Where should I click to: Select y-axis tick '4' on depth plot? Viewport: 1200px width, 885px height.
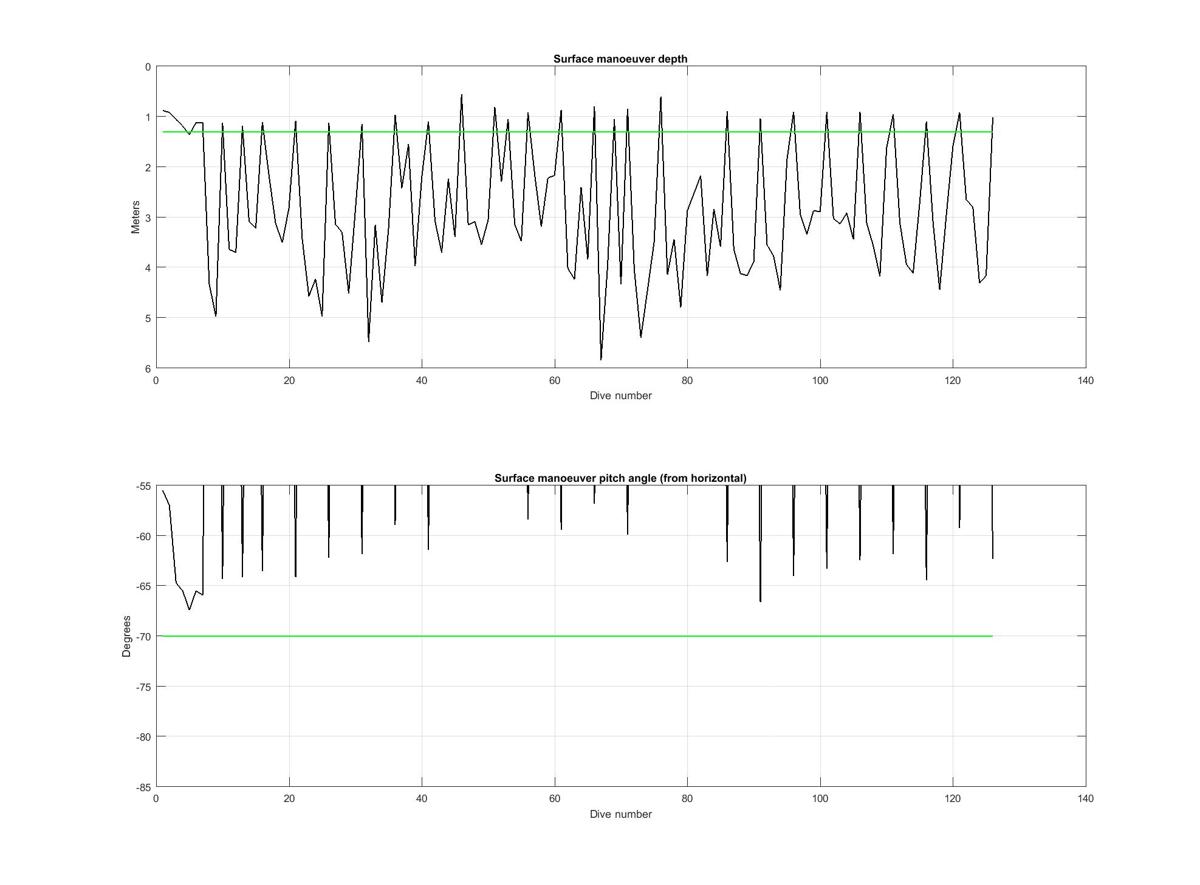[148, 268]
